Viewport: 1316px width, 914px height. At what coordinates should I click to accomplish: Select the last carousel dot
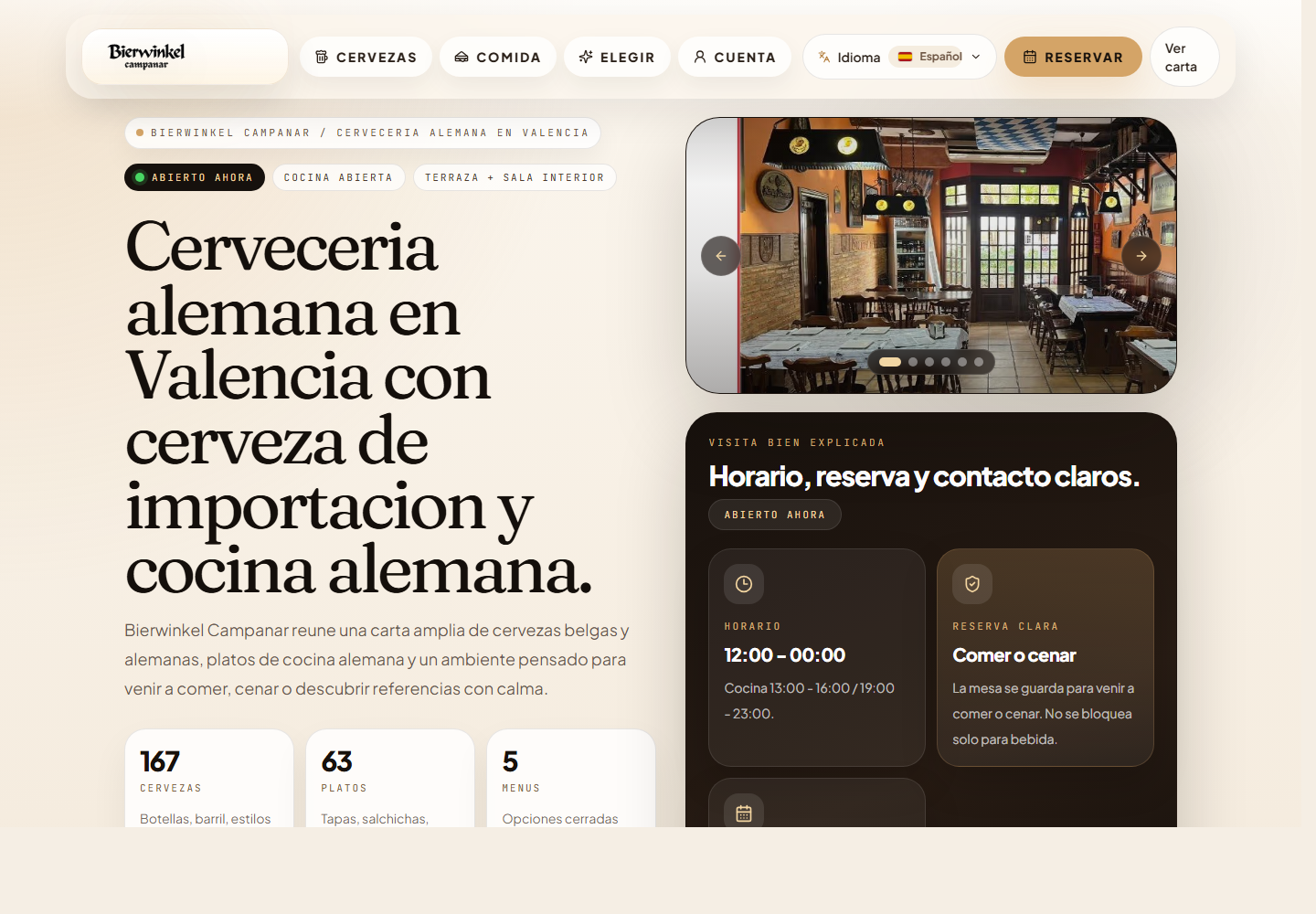click(979, 362)
